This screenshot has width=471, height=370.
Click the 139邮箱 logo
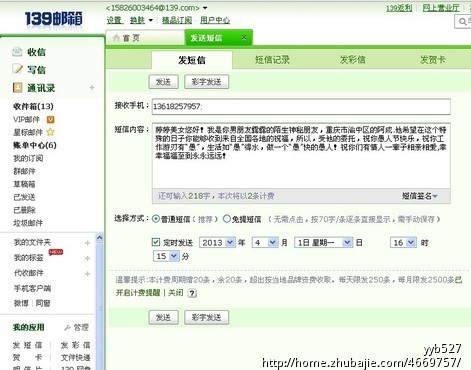(x=53, y=19)
